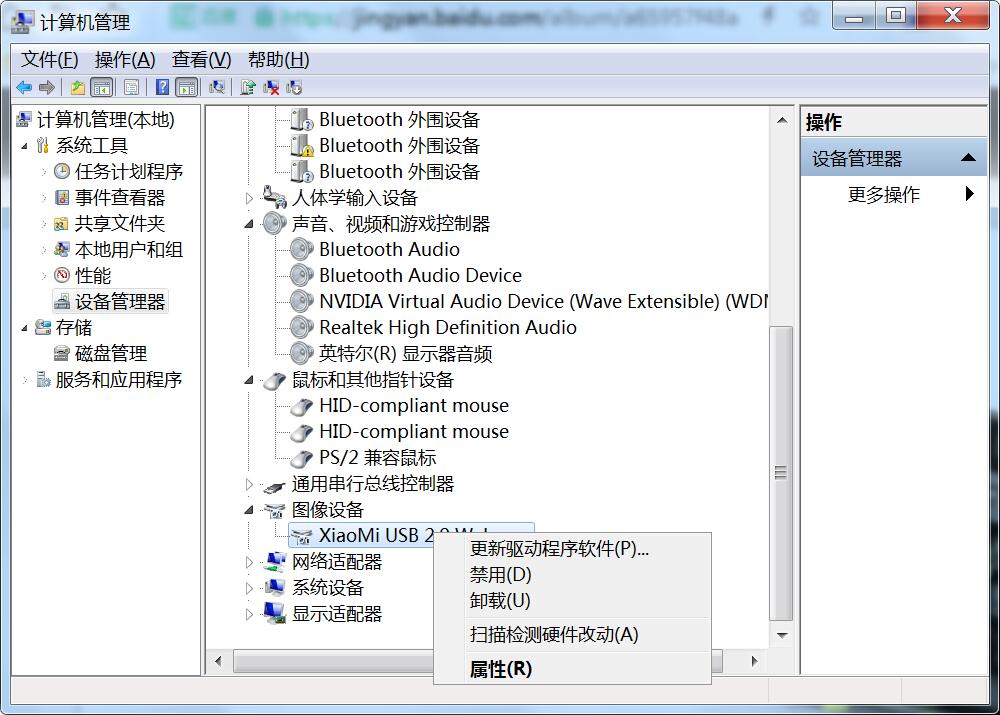Expand 系统设备 category
The height and width of the screenshot is (715, 1000).
point(249,588)
